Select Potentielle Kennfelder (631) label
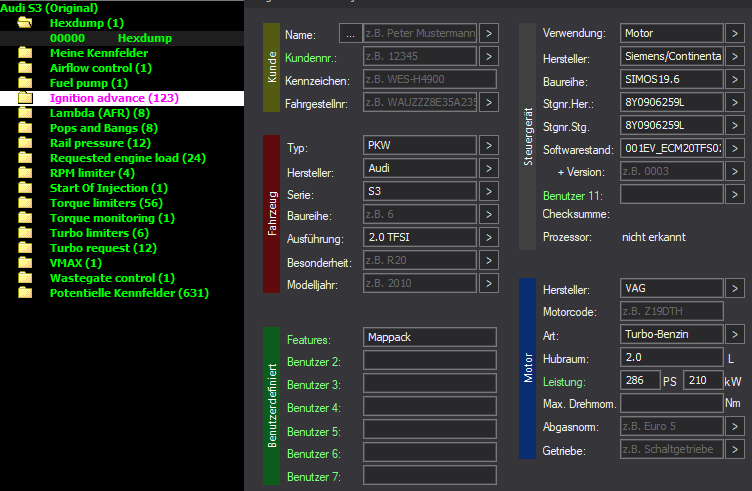Viewport: 752px width, 491px height. click(129, 292)
